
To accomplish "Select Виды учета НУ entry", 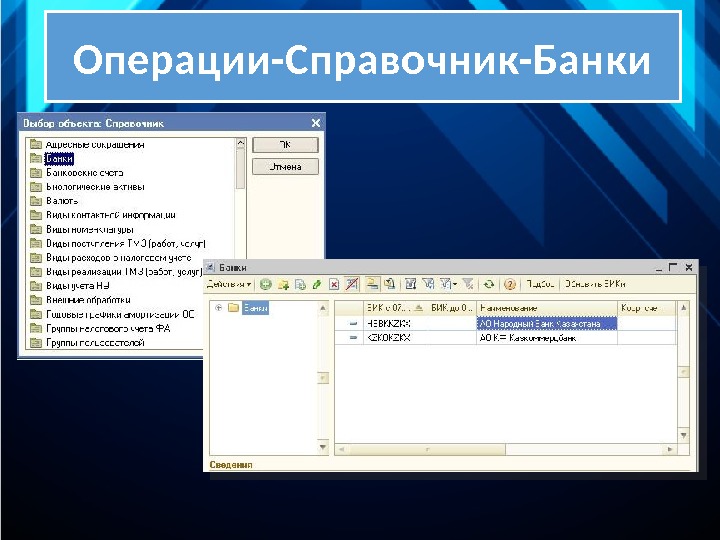I will pyautogui.click(x=78, y=286).
